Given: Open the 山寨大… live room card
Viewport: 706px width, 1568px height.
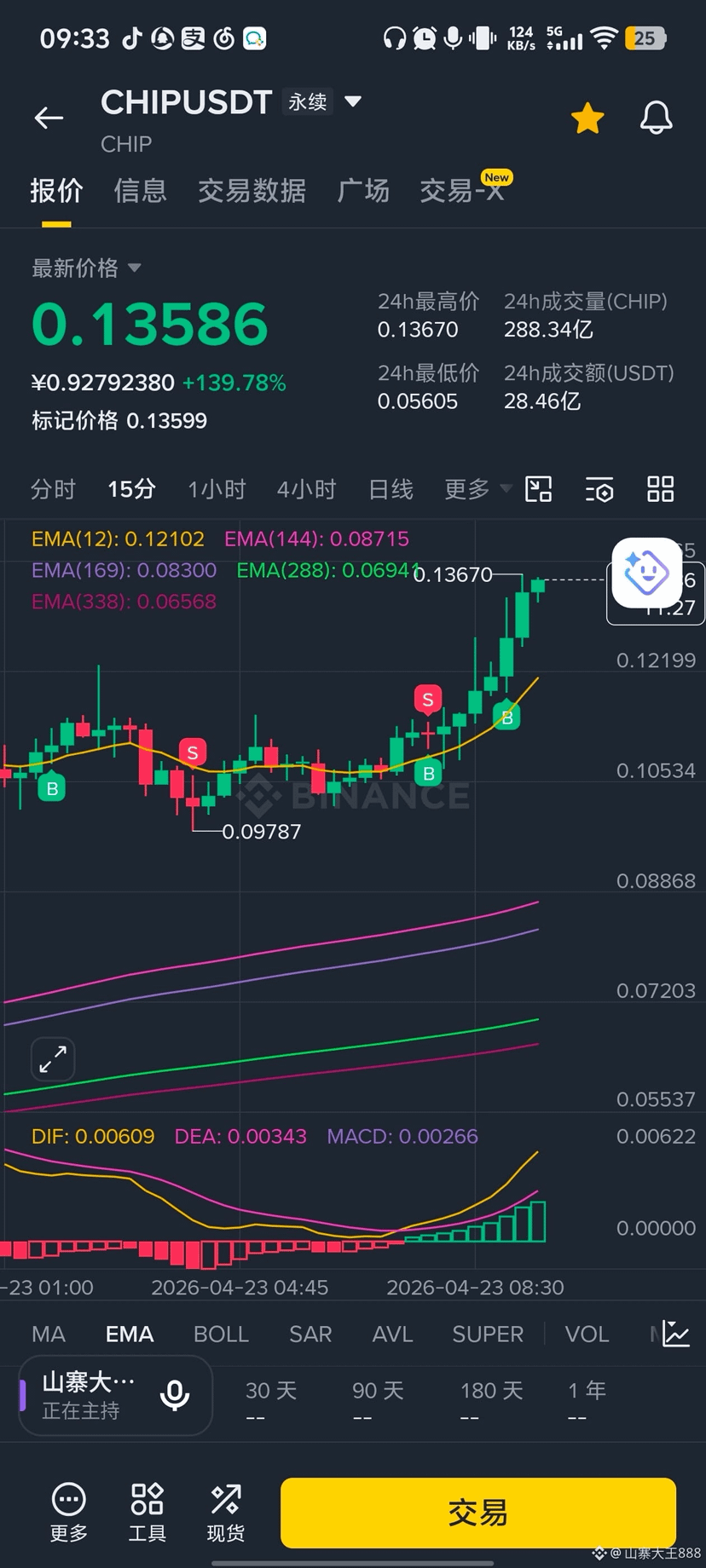Looking at the screenshot, I should pos(115,1395).
